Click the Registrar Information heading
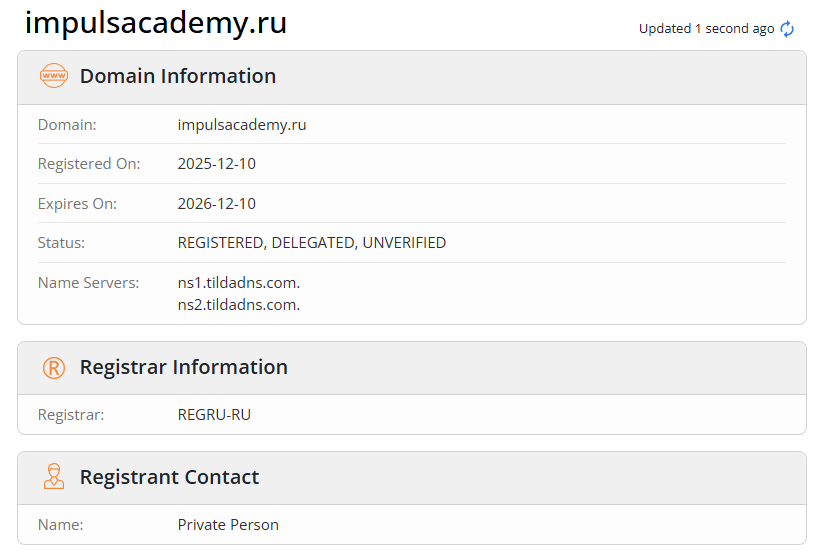816x555 pixels. pos(184,367)
